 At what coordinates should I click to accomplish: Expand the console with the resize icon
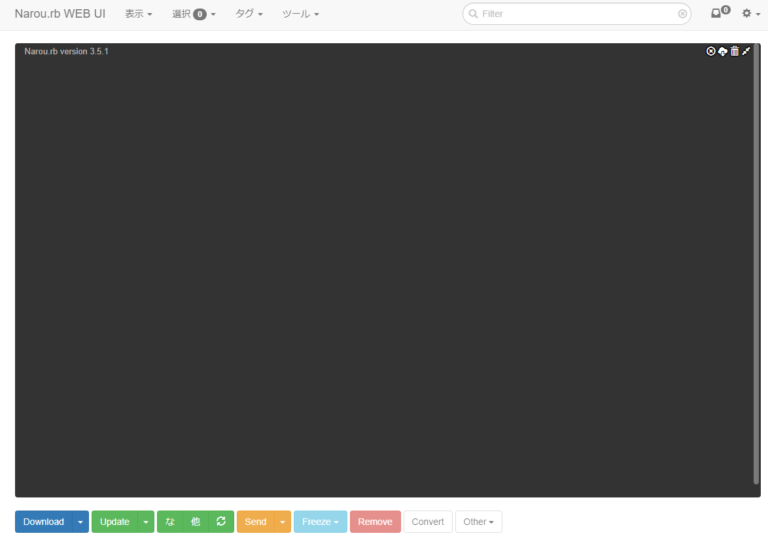(746, 51)
